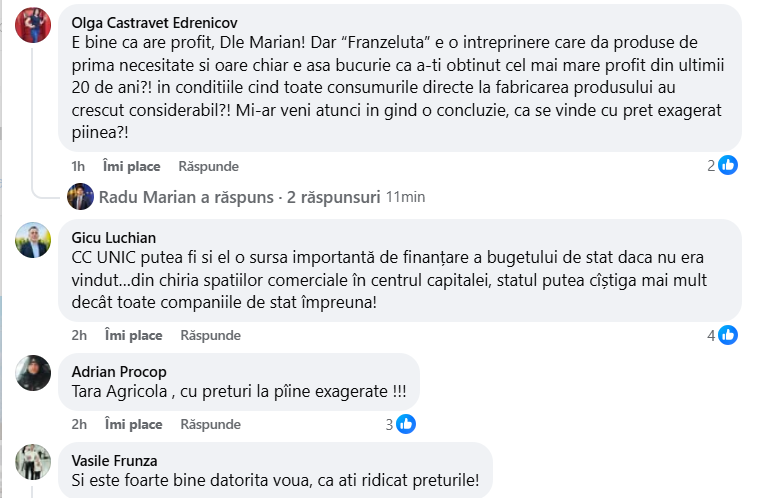
Task: Click like reaction icon on Olga's comment
Action: click(728, 165)
